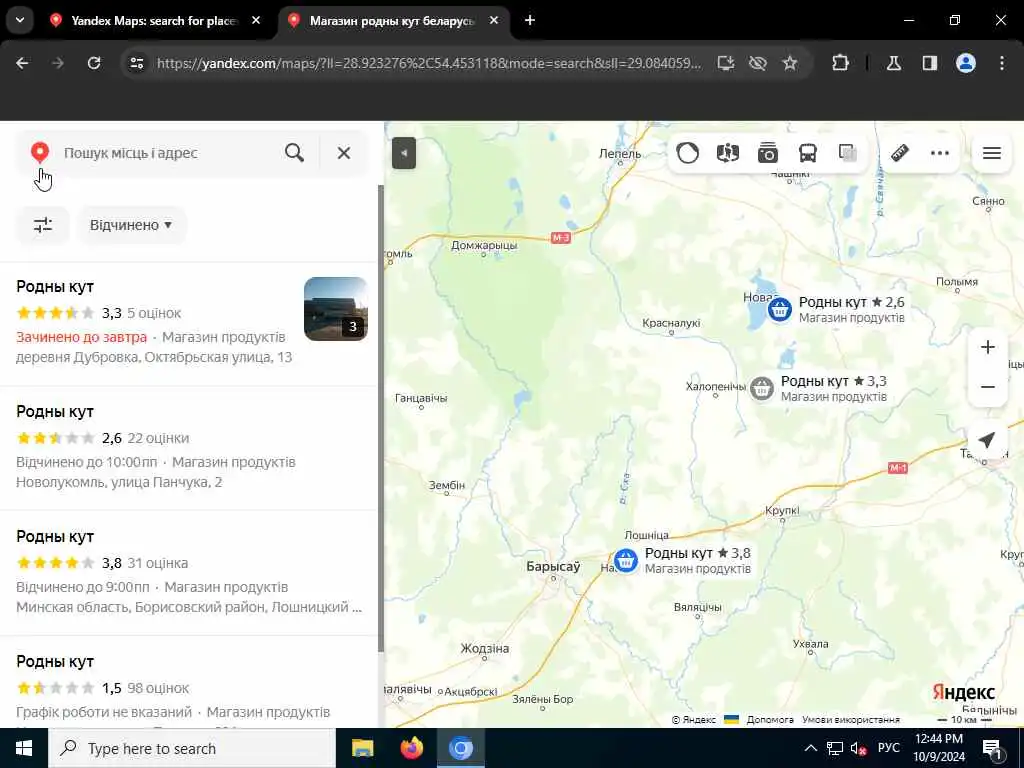This screenshot has height=768, width=1024.
Task: Toggle the browser side panel
Action: (x=929, y=63)
